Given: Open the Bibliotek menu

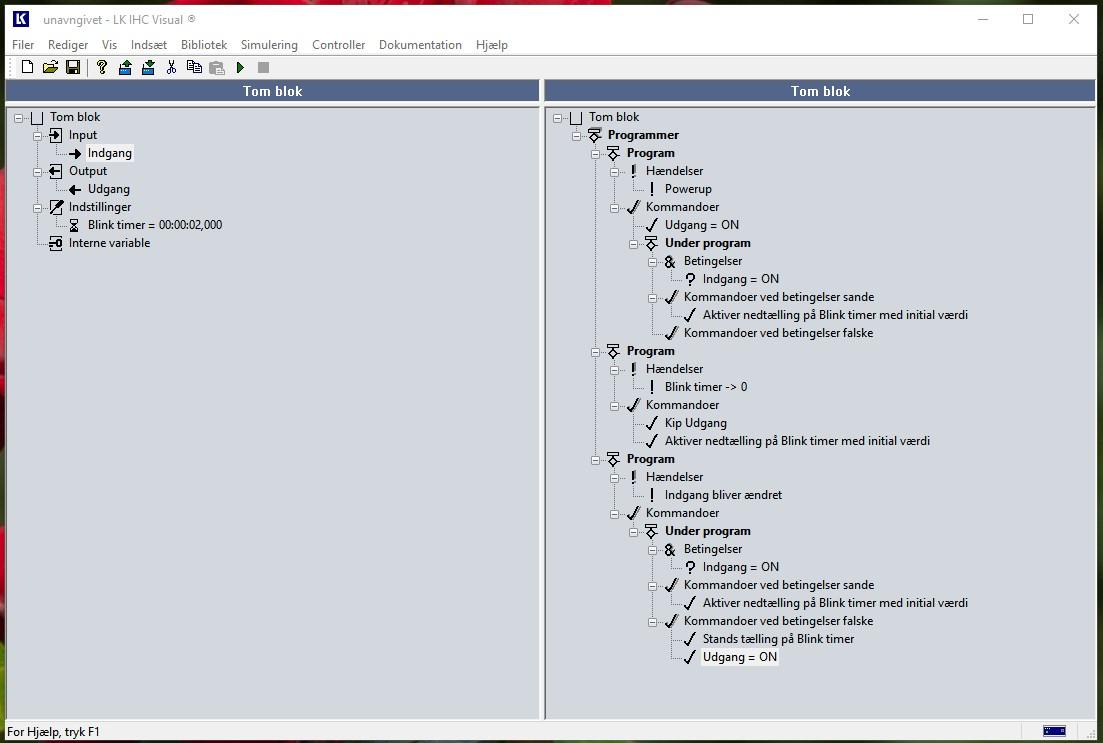Looking at the screenshot, I should (204, 45).
